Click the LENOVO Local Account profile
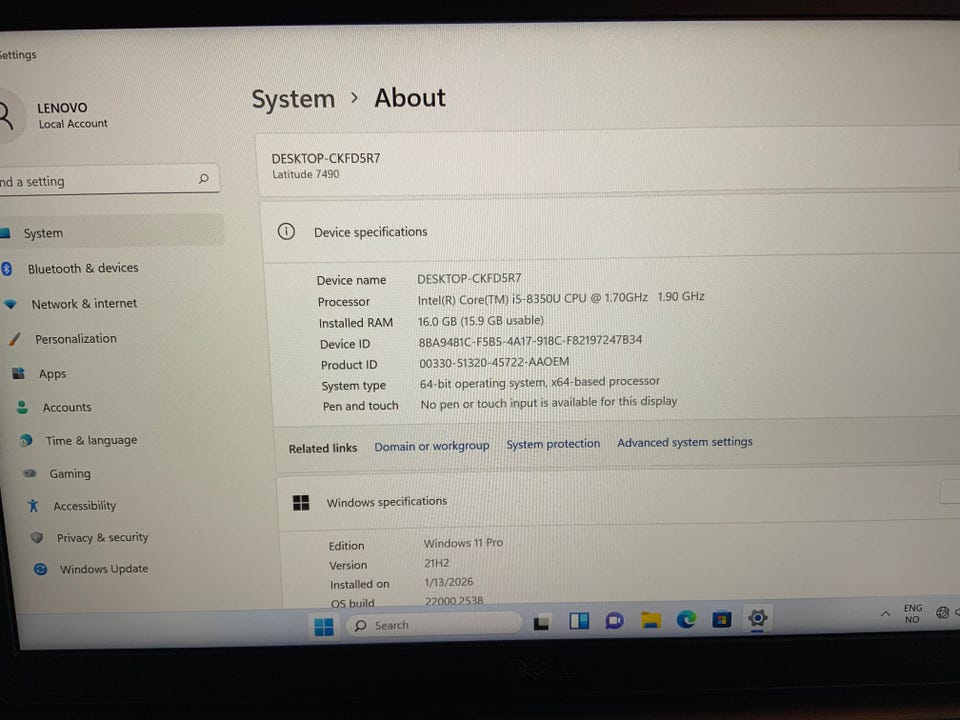Viewport: 960px width, 720px height. point(72,115)
